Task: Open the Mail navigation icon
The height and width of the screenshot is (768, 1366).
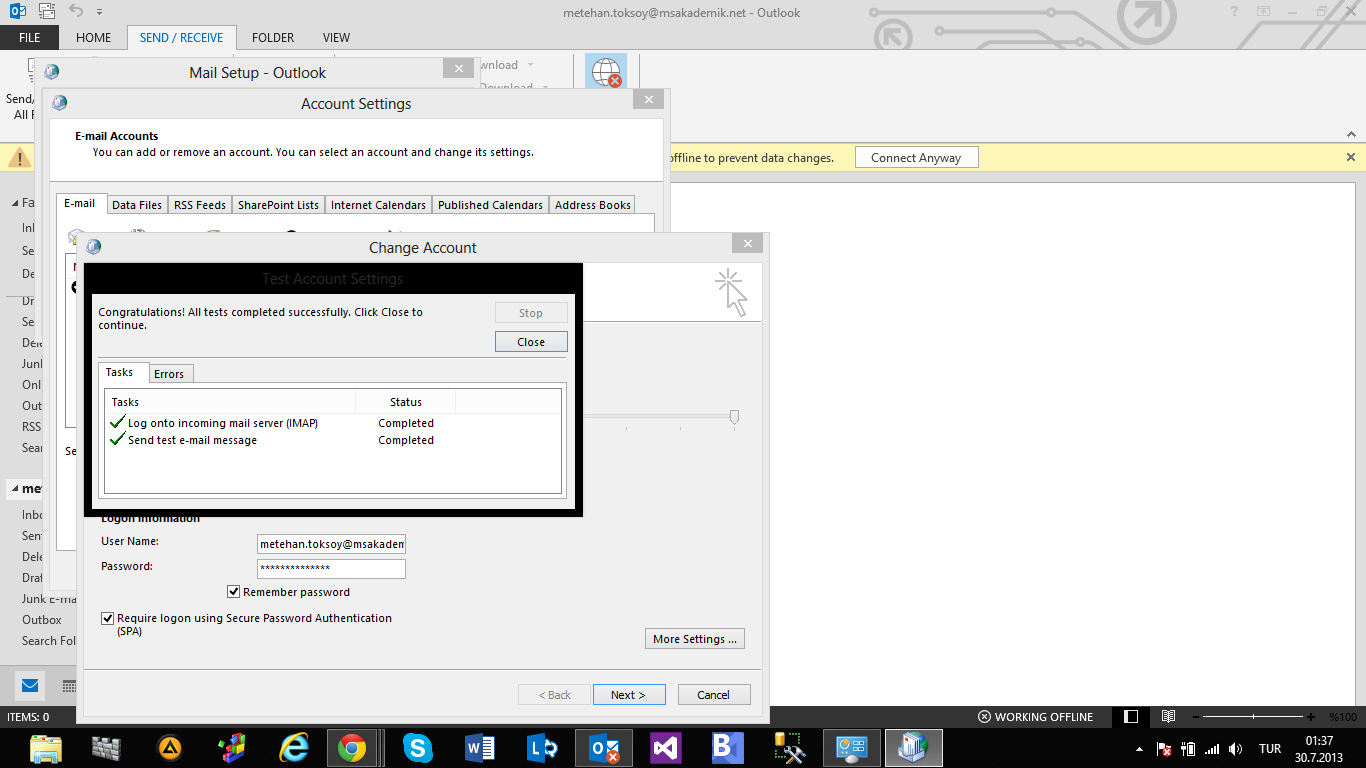Action: pyautogui.click(x=30, y=686)
